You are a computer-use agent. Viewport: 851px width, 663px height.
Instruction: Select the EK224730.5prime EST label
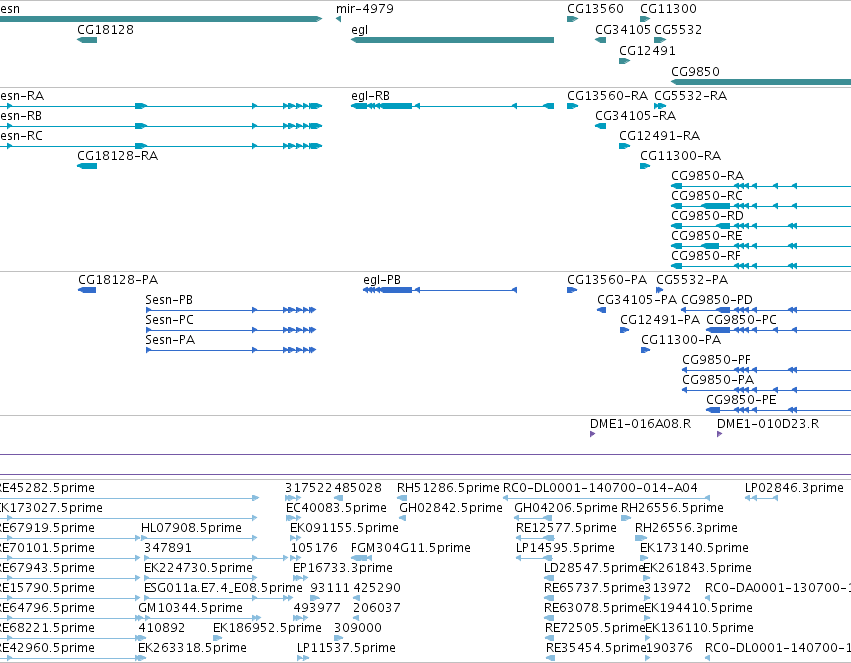[199, 568]
